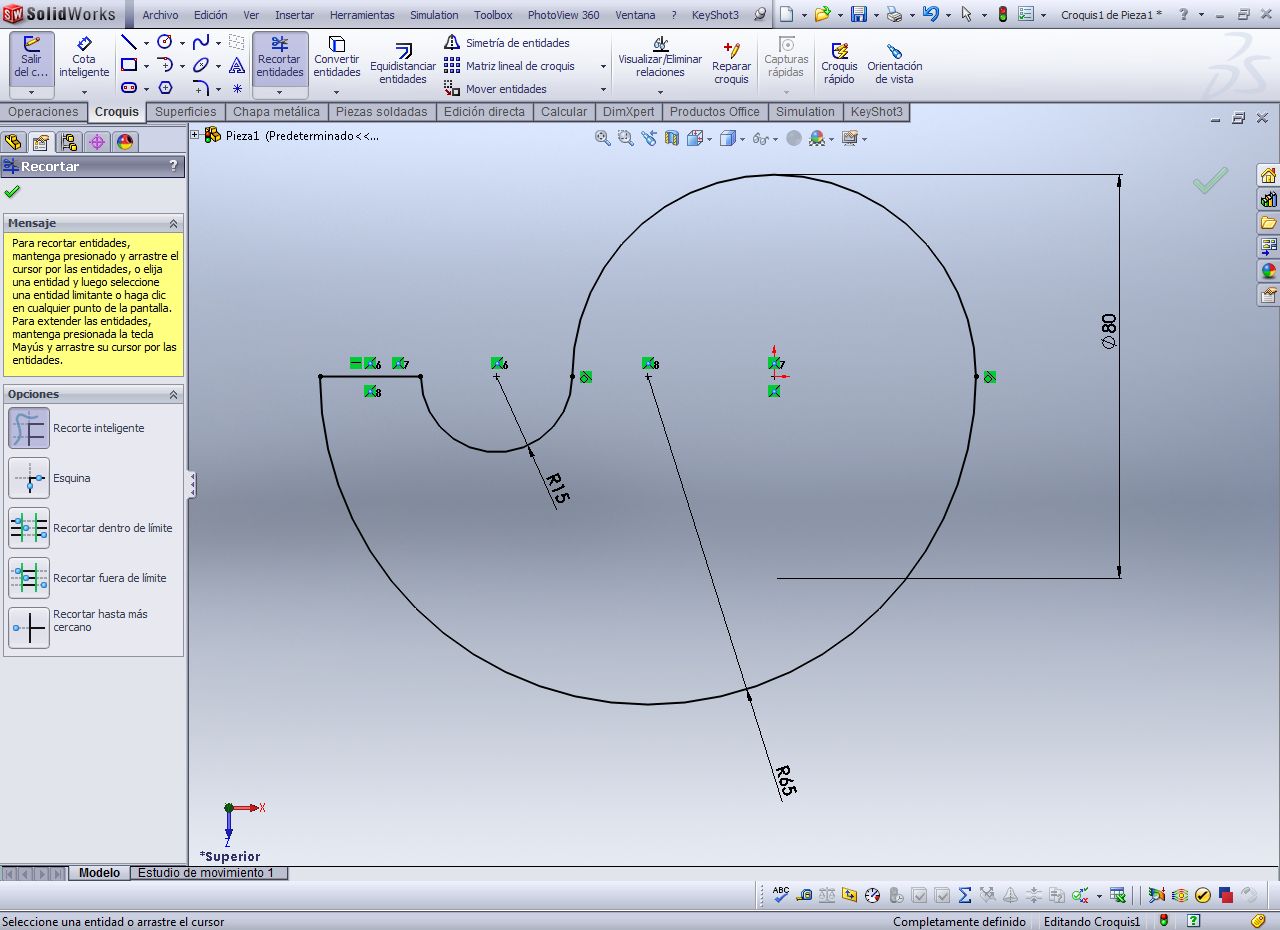Click Save icon in title bar
1280x930 pixels.
(x=858, y=14)
